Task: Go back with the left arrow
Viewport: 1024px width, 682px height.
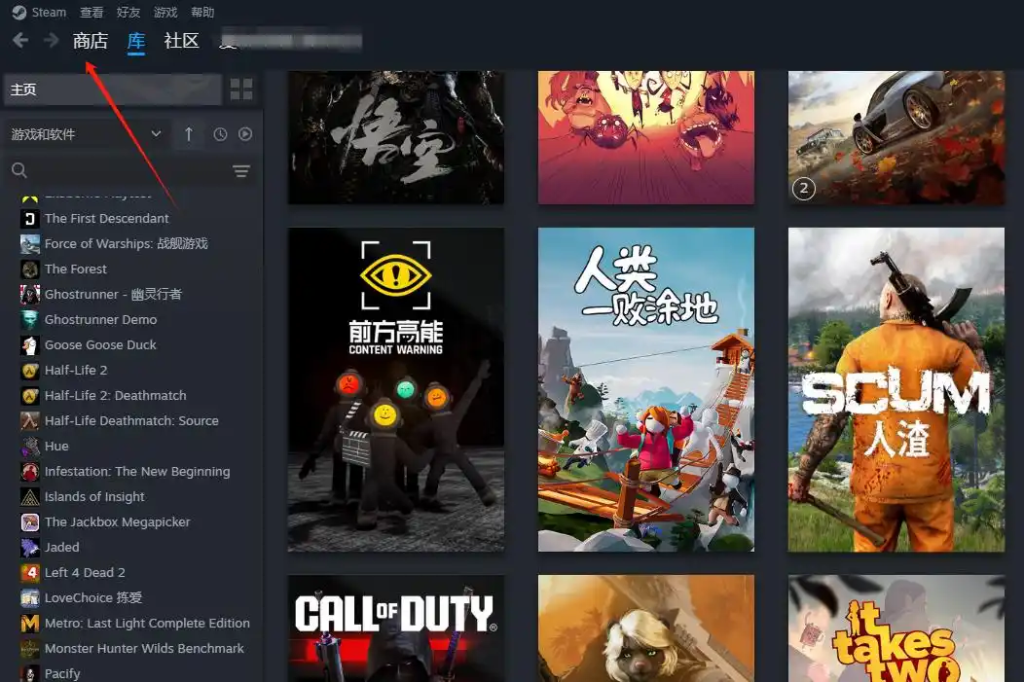Action: click(x=20, y=41)
